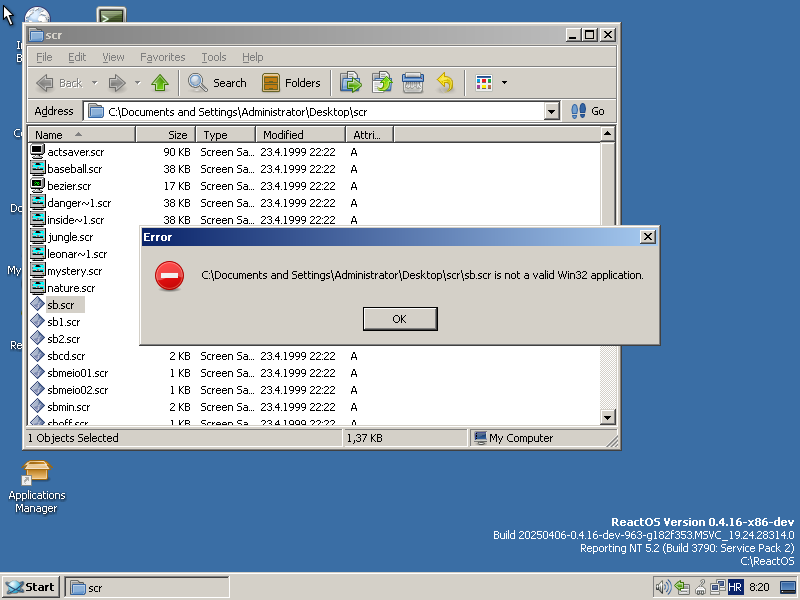Click the Go button
This screenshot has width=800, height=600.
pos(588,111)
